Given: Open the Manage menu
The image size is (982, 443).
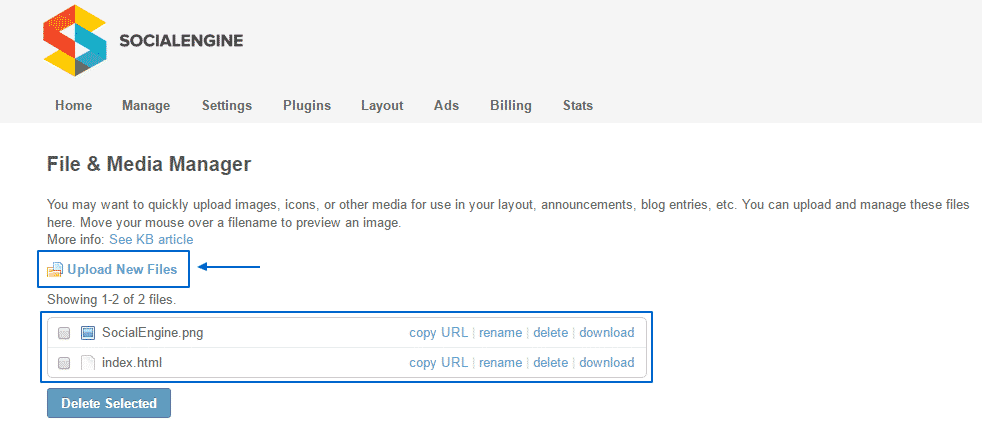Looking at the screenshot, I should 146,106.
